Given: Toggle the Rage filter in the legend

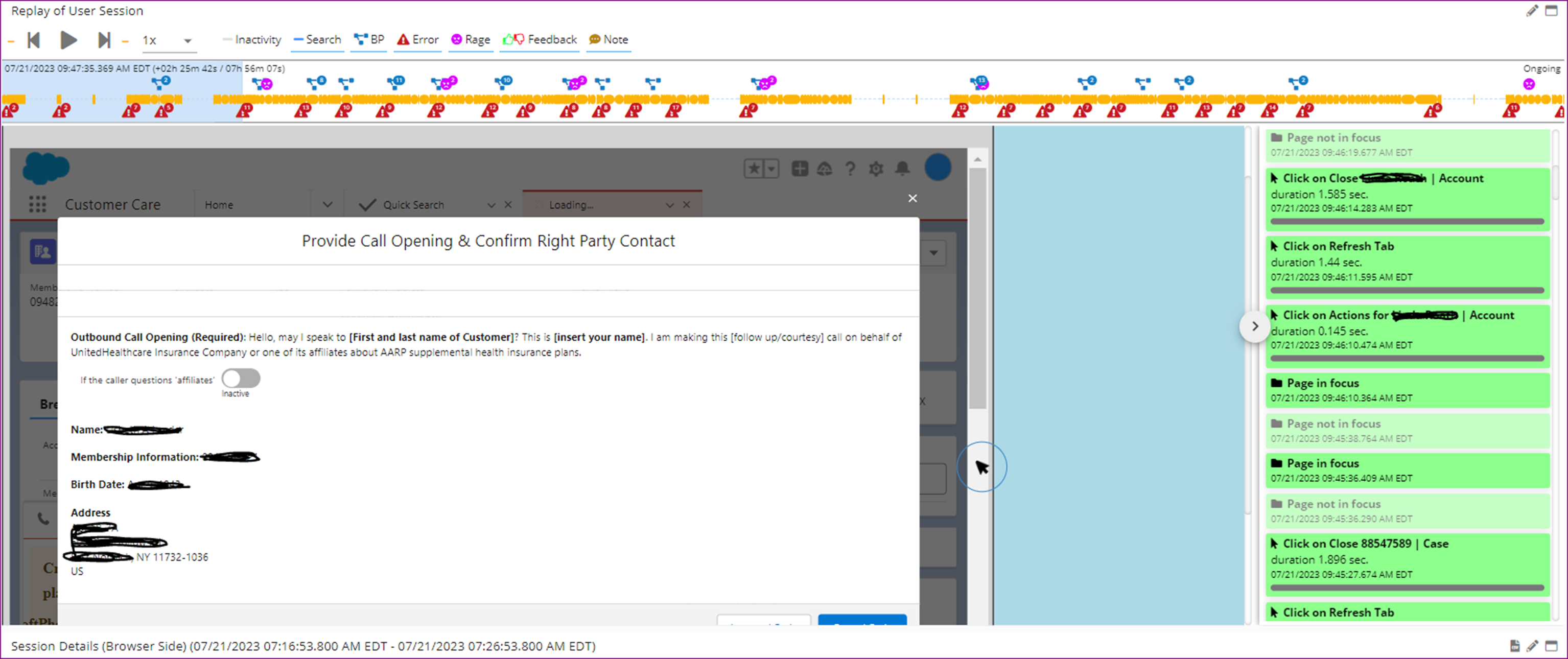Looking at the screenshot, I should (471, 39).
